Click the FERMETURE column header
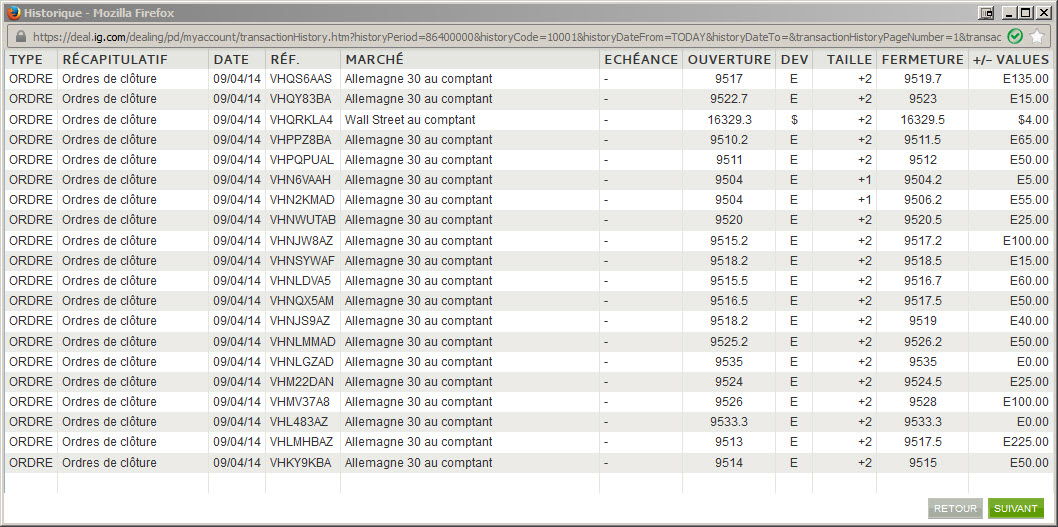The width and height of the screenshot is (1058, 527). tap(922, 59)
